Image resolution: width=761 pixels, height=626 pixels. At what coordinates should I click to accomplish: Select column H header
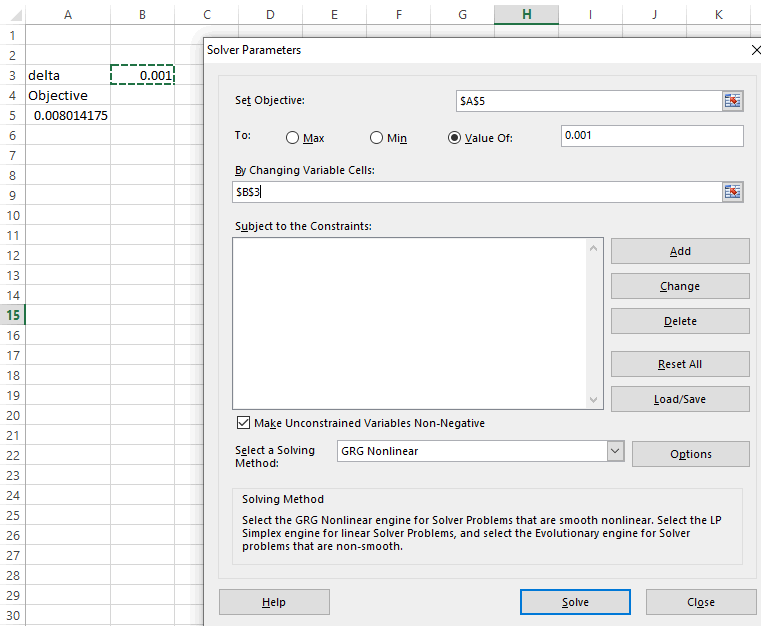pos(527,15)
